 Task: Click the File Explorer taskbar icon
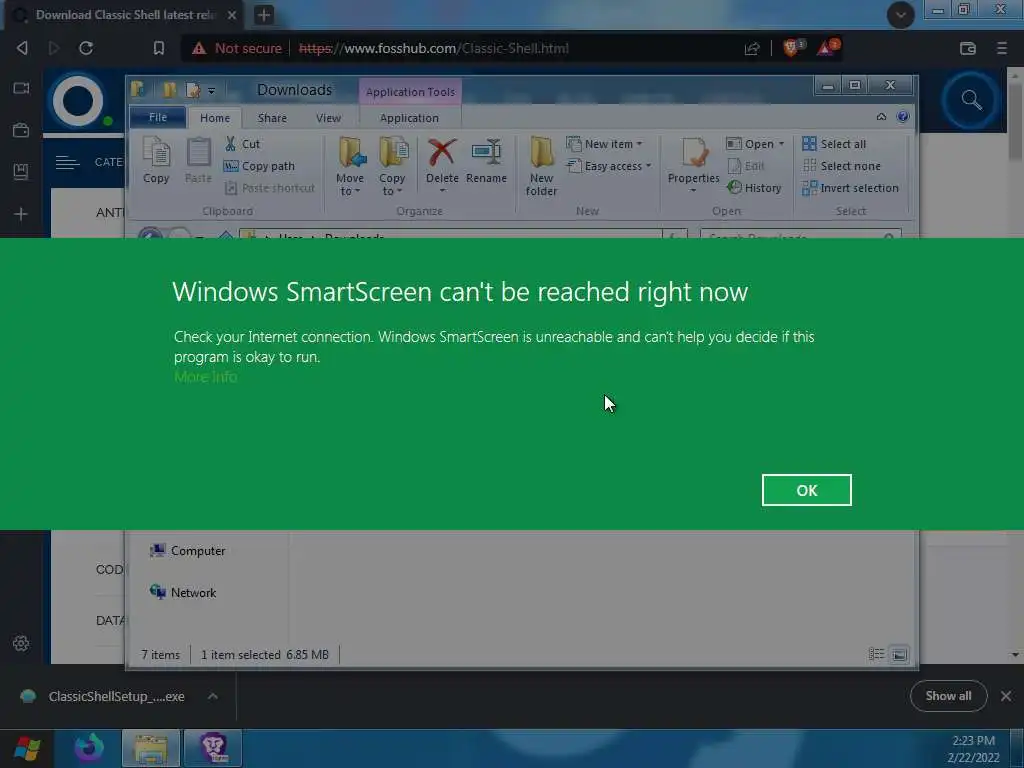pos(151,748)
